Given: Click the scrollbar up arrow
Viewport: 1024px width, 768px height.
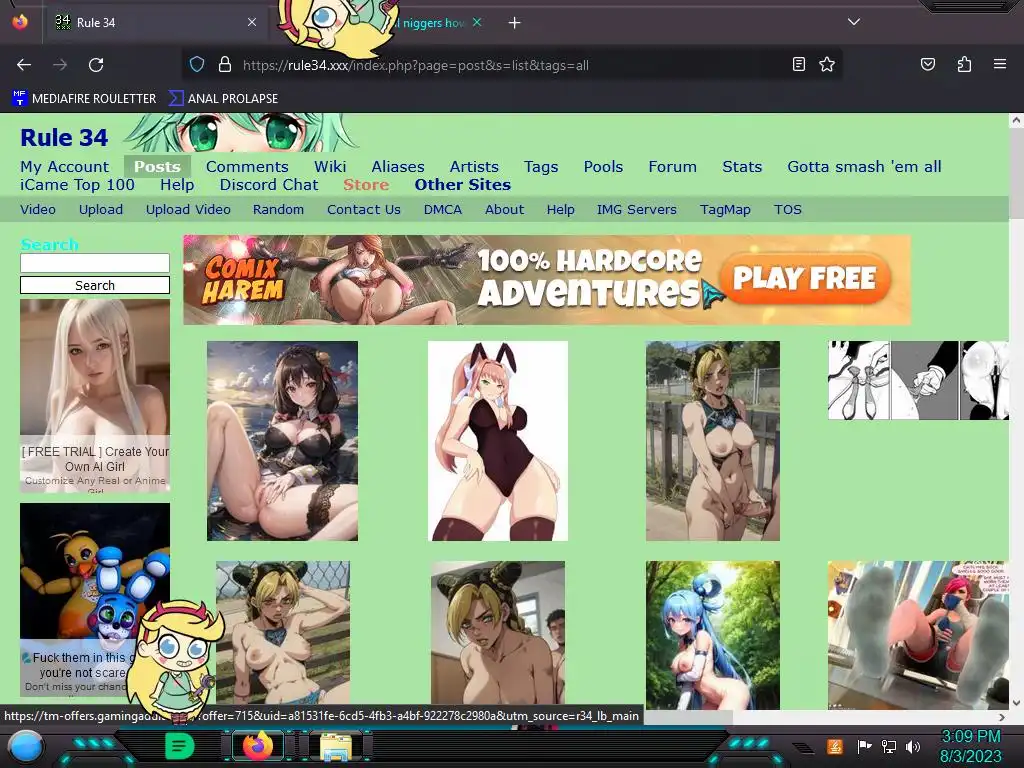Looking at the screenshot, I should 1016,120.
